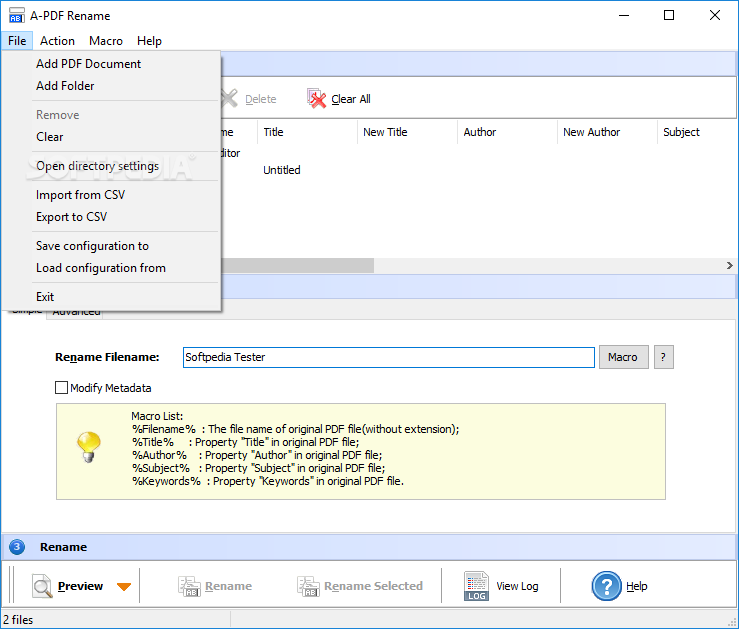Click the step 3 Rename section header
Viewport: 739px width, 629px height.
[369, 547]
